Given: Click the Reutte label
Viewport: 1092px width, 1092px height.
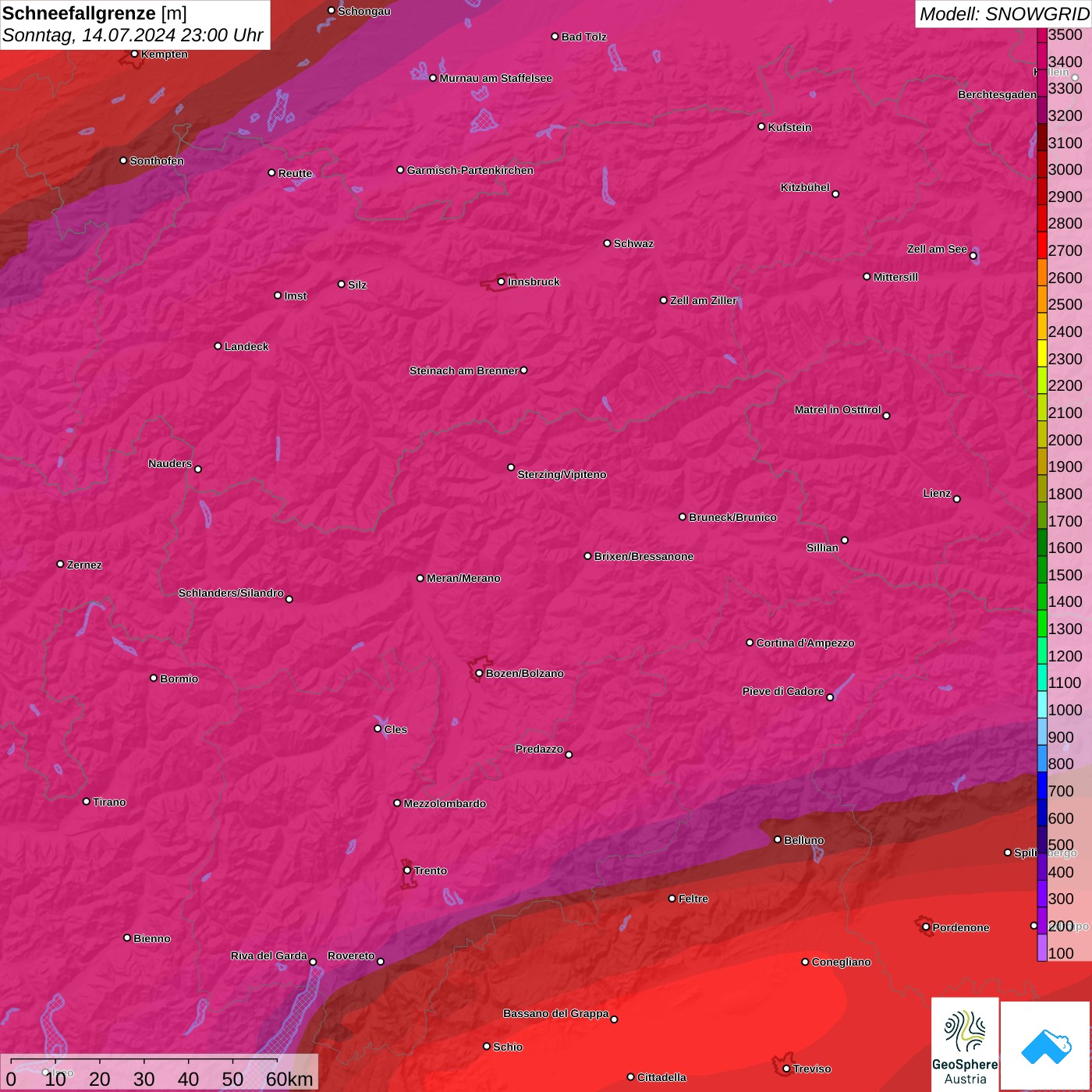Looking at the screenshot, I should [295, 173].
